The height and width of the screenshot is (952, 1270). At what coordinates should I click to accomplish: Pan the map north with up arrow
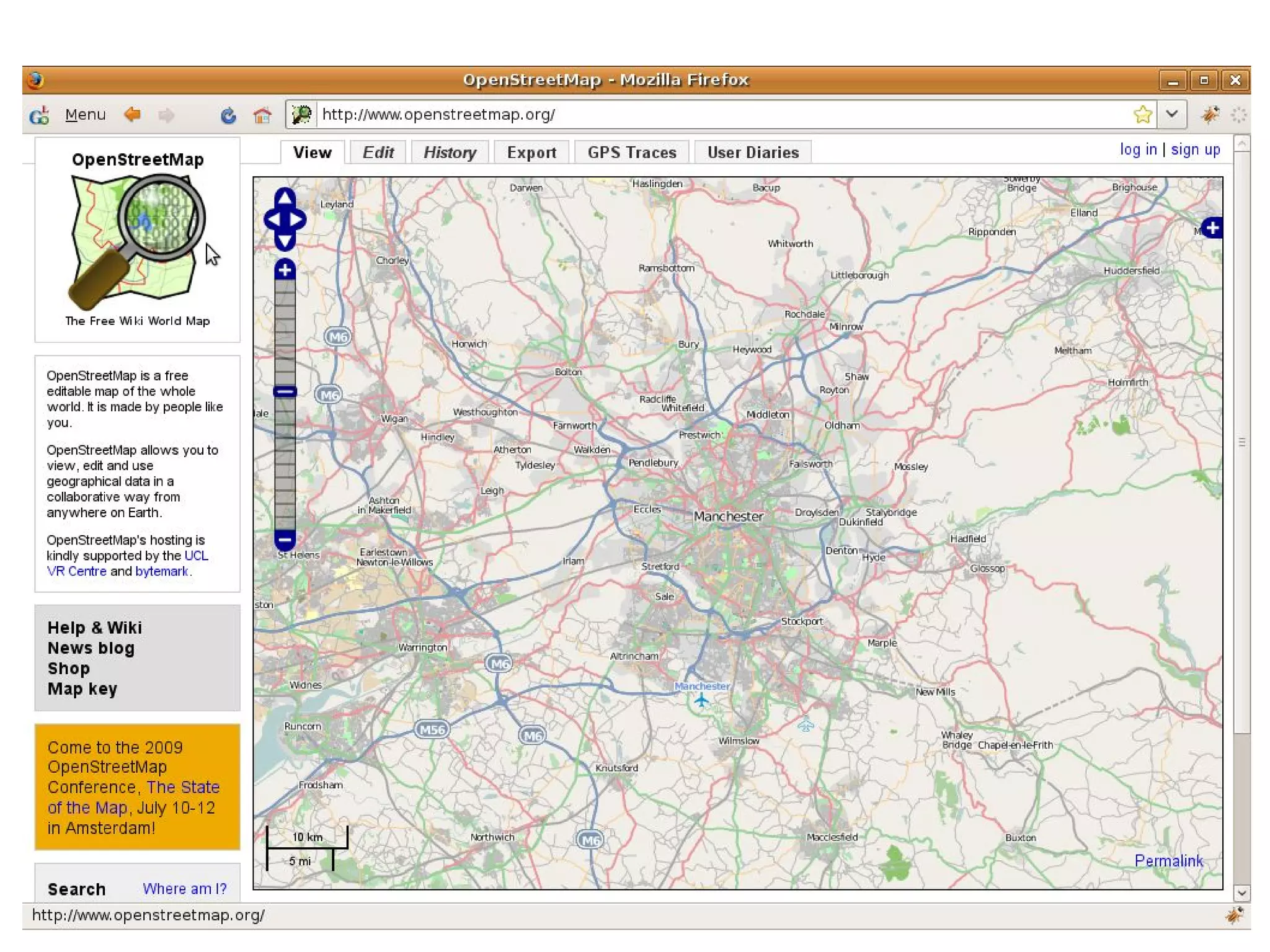(285, 198)
